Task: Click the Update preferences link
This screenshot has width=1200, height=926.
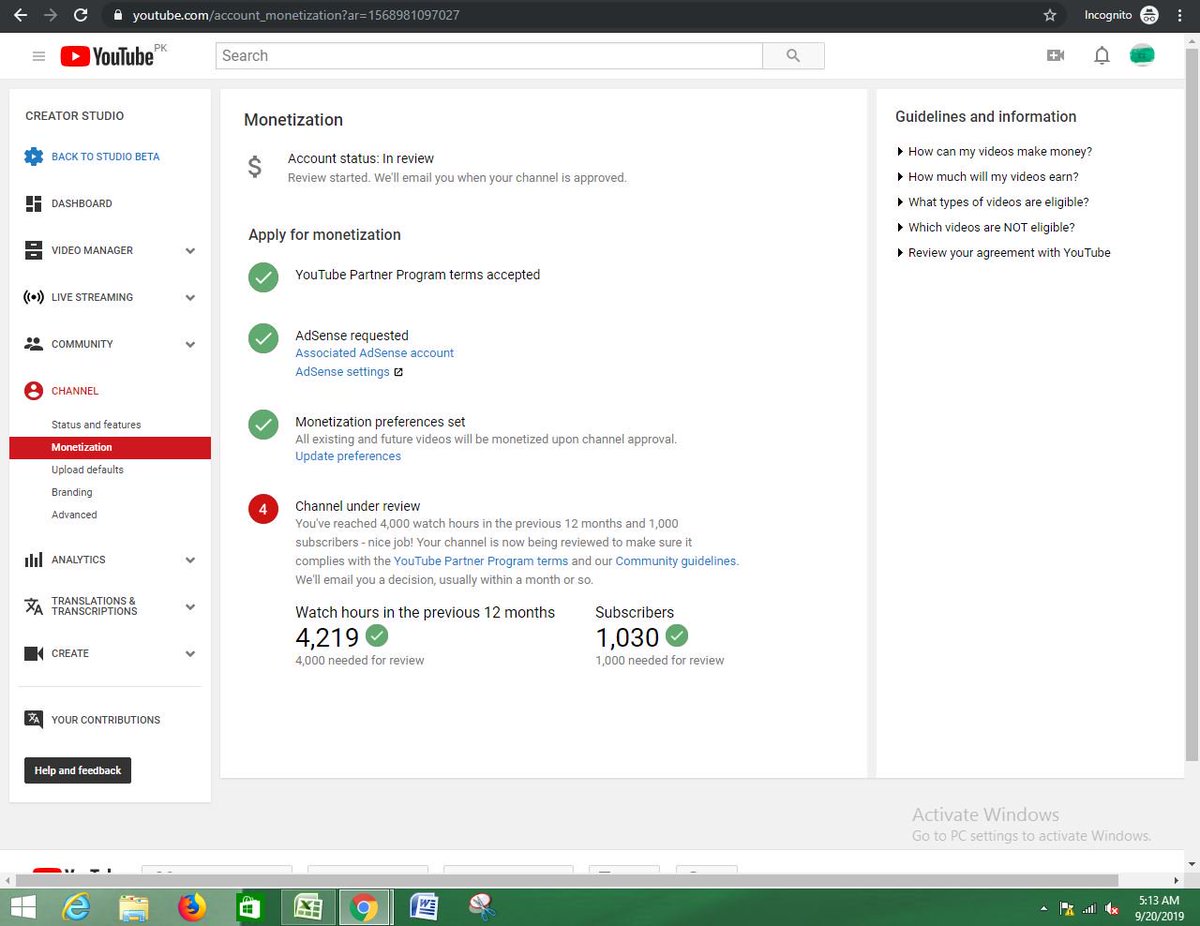Action: (x=348, y=456)
